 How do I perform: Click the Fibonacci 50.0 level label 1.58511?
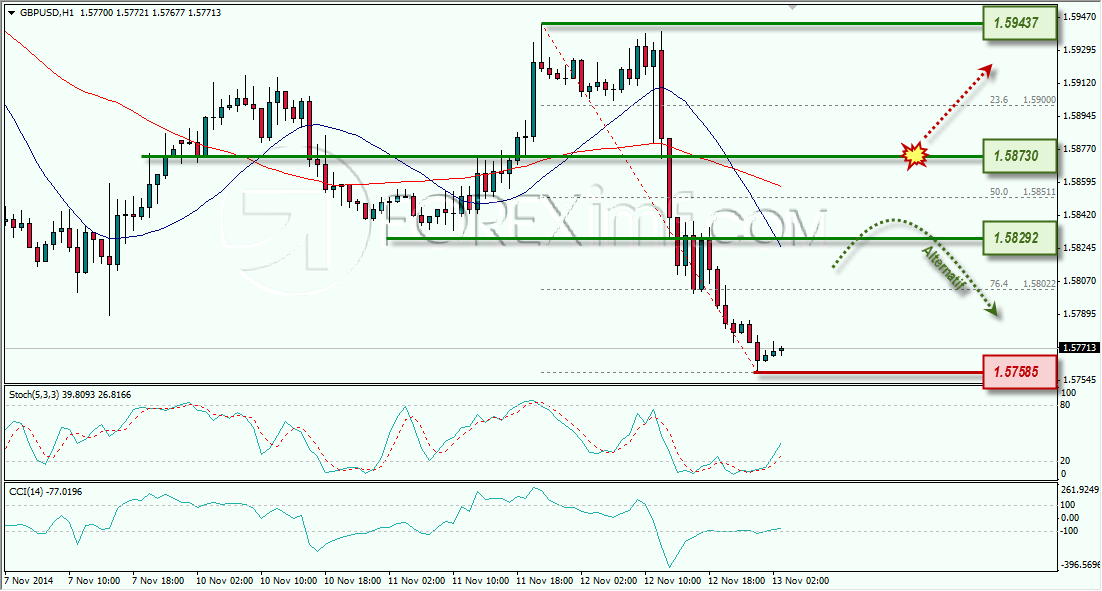point(1039,191)
